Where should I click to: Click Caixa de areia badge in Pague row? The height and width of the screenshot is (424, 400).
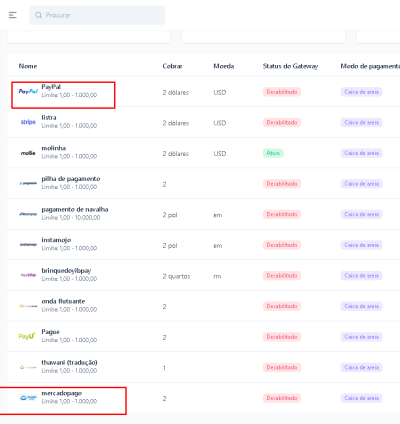tap(361, 337)
